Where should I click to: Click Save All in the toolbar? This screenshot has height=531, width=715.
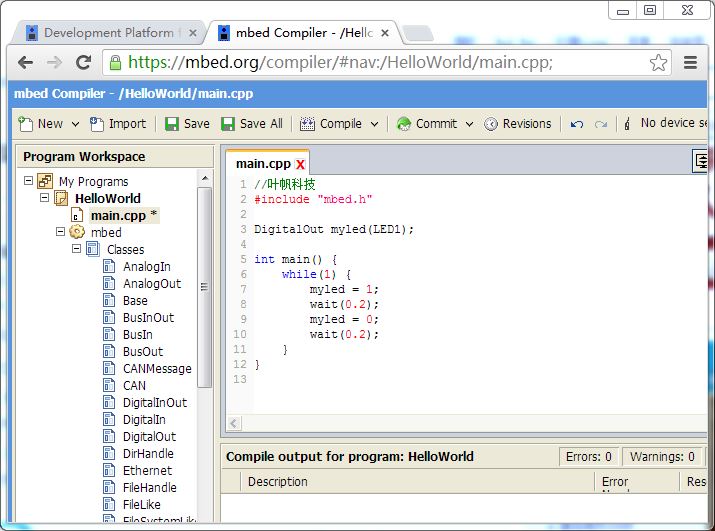[252, 124]
